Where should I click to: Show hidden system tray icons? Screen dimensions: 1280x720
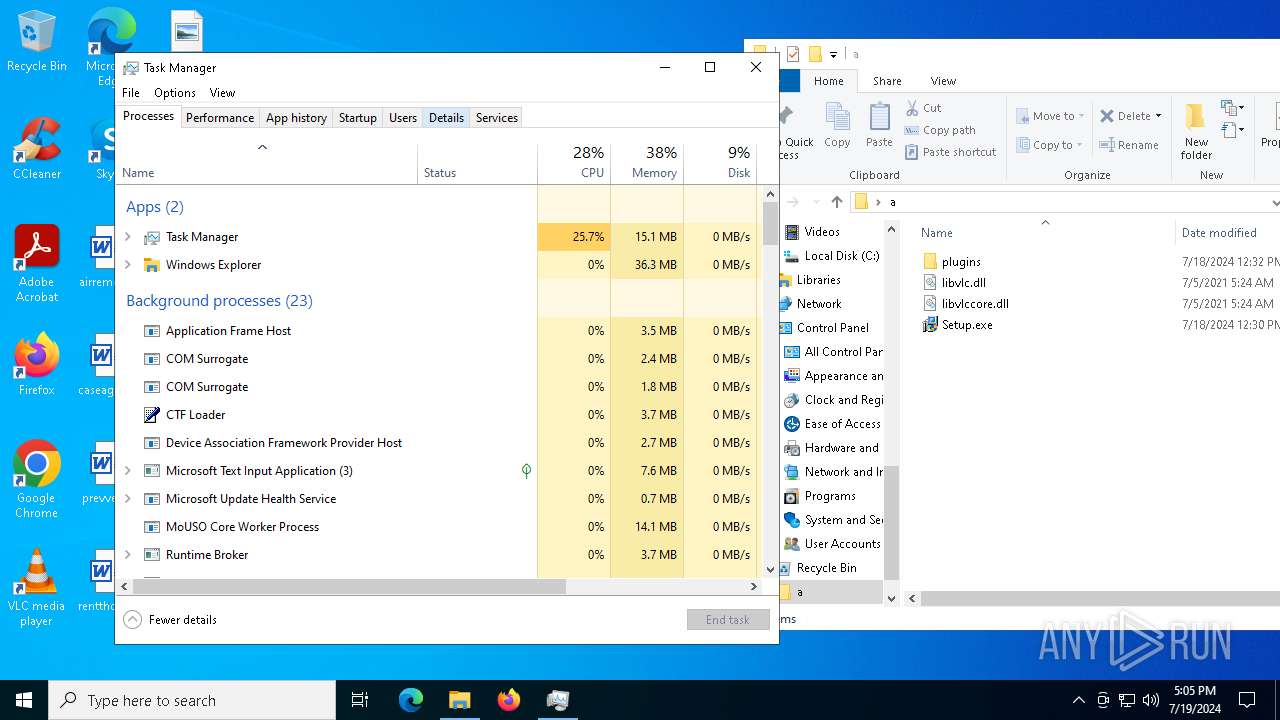1078,700
